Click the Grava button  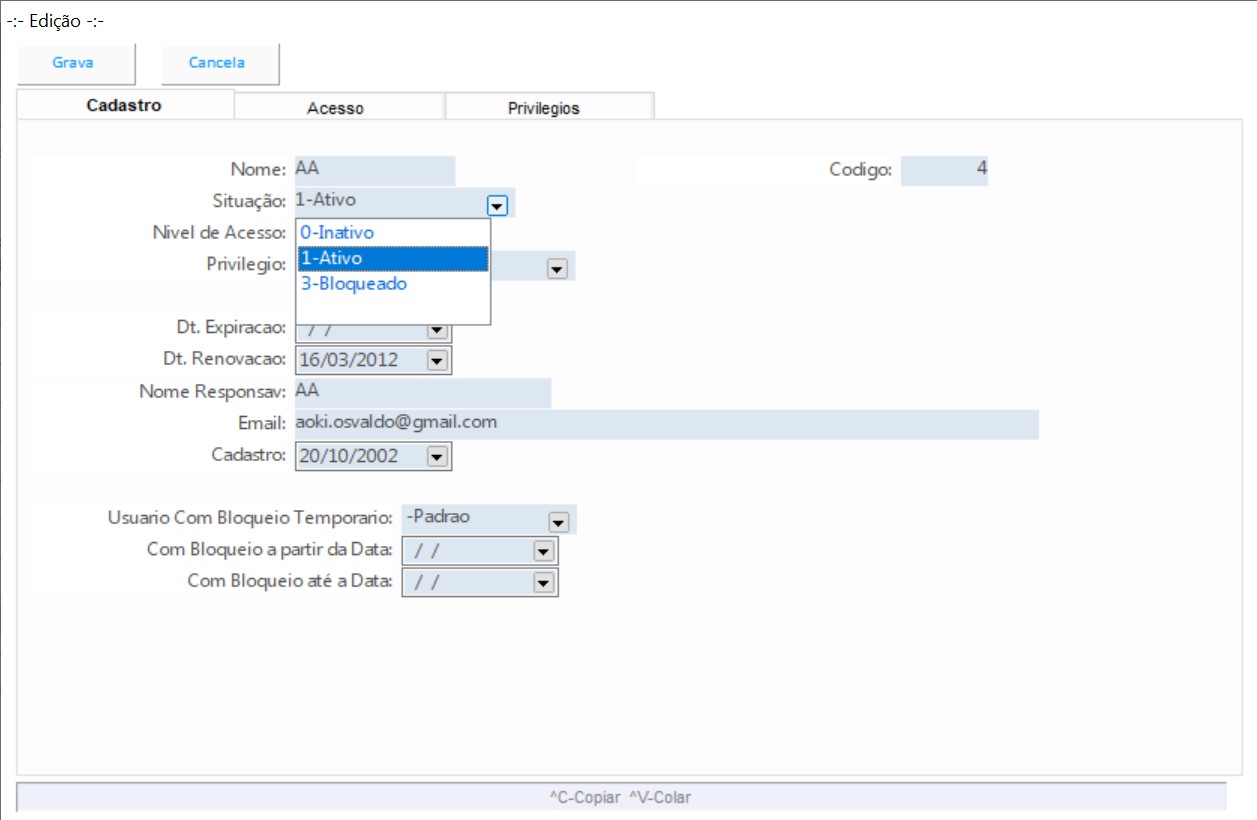(x=74, y=63)
